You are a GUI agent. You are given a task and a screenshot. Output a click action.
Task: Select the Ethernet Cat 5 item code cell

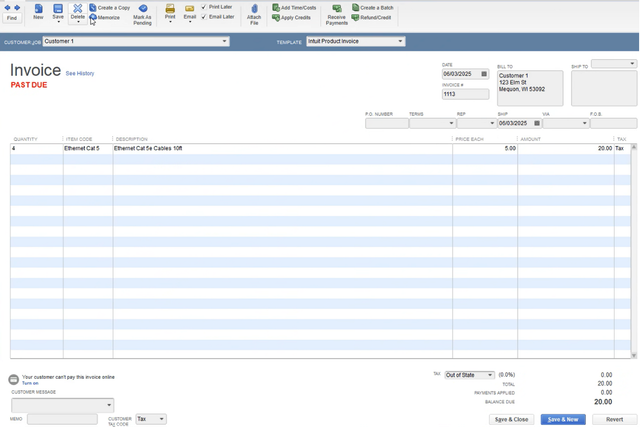pos(88,149)
